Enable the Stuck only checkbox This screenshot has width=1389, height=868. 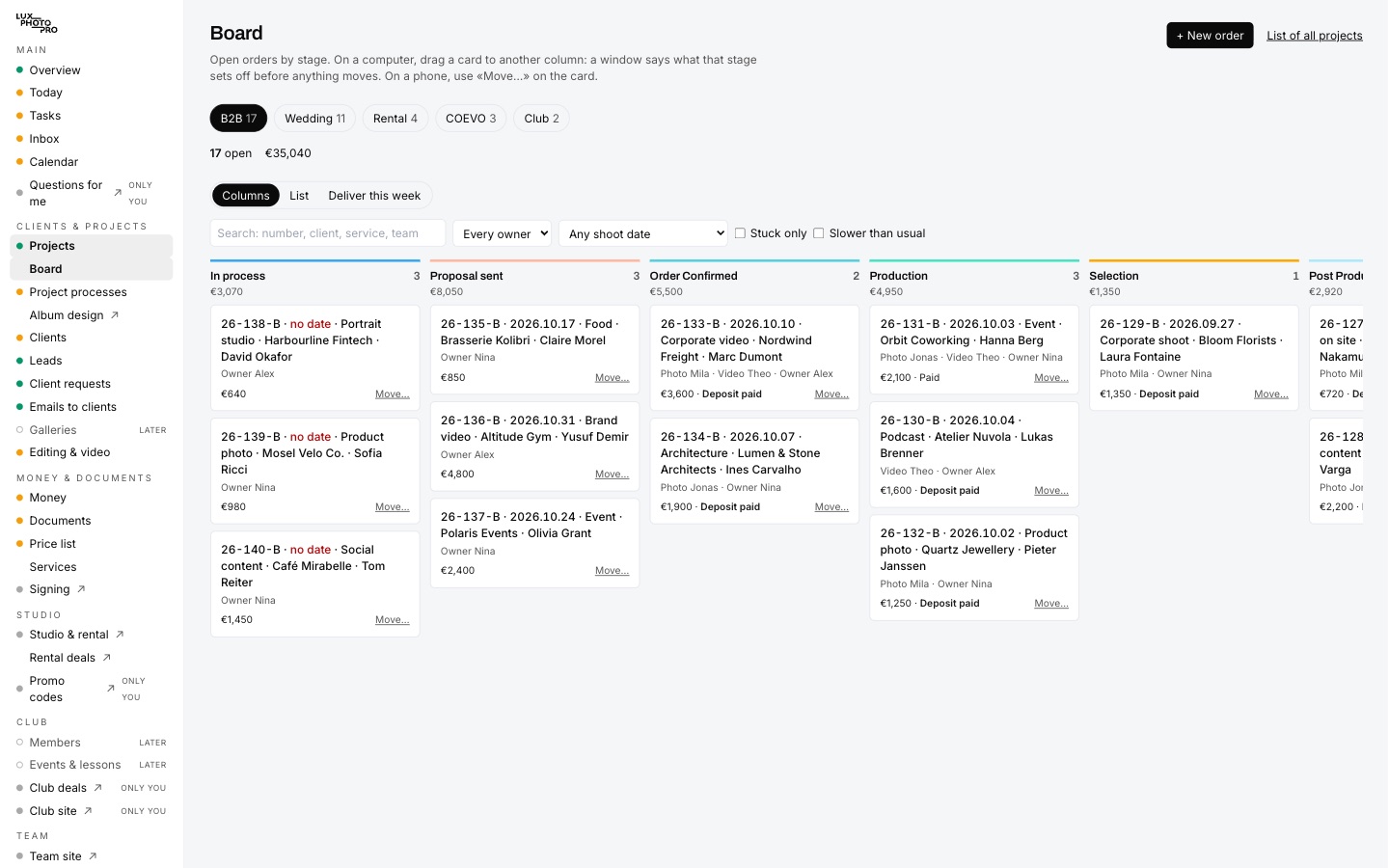[x=740, y=233]
